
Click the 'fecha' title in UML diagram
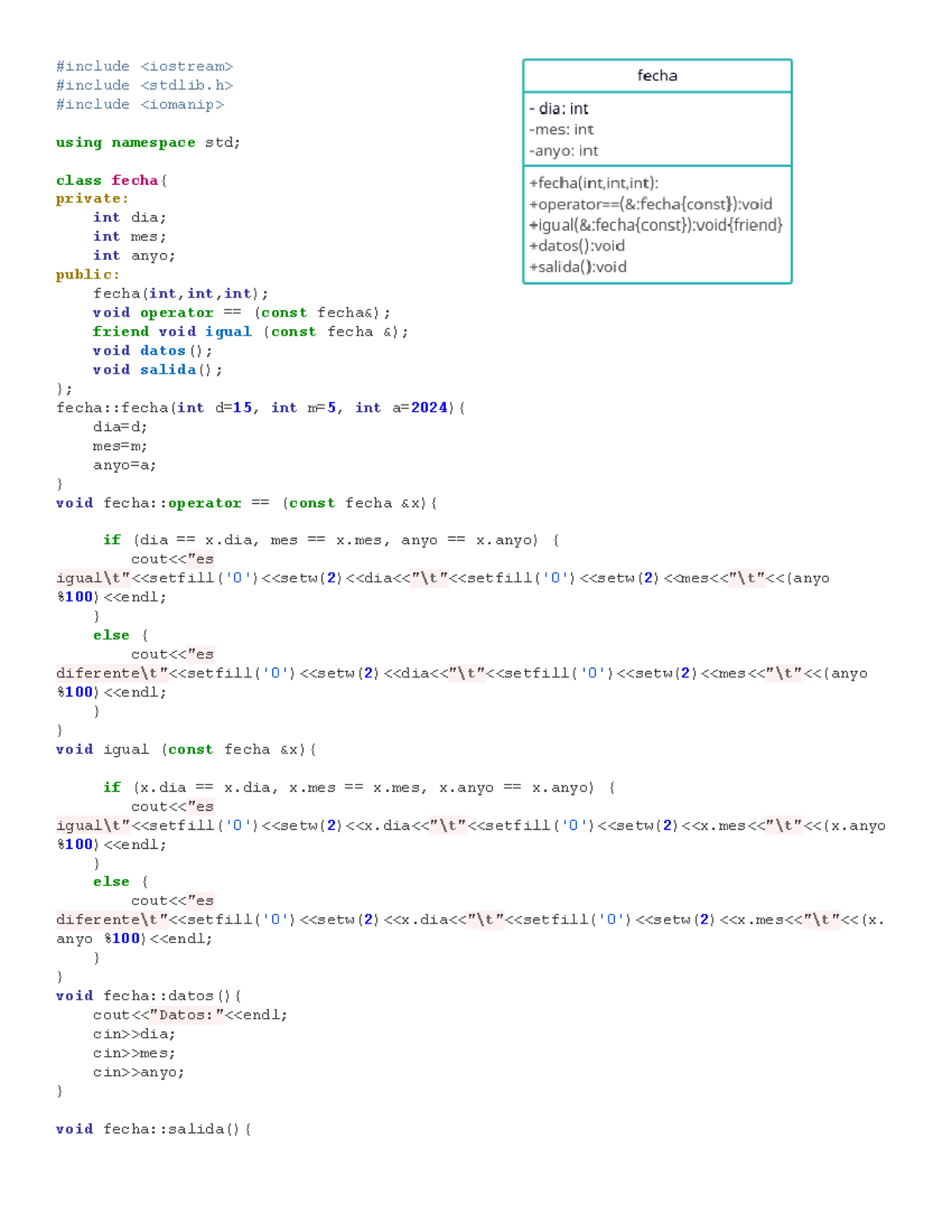coord(658,76)
